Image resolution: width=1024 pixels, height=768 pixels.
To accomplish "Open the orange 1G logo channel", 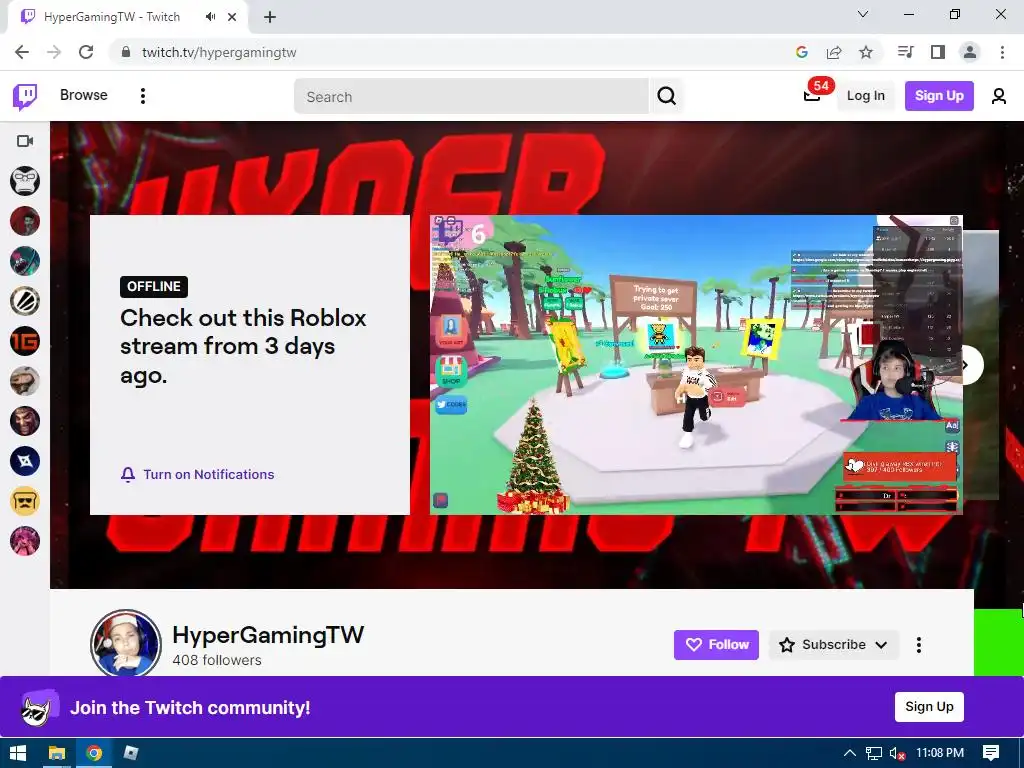I will (25, 341).
